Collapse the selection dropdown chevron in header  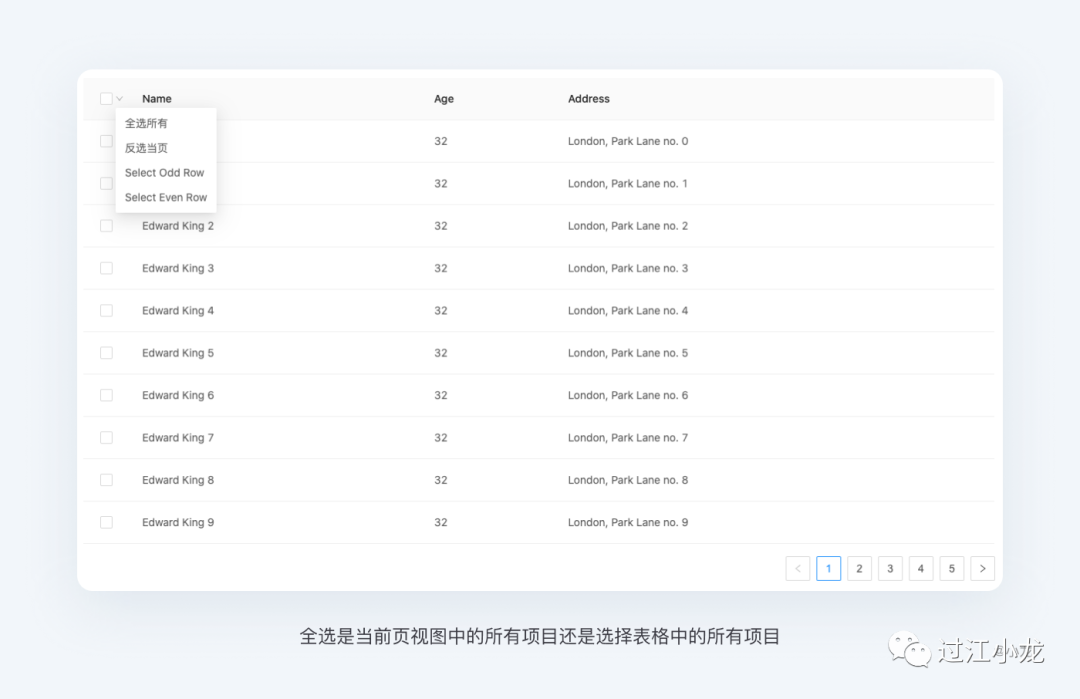(x=120, y=99)
